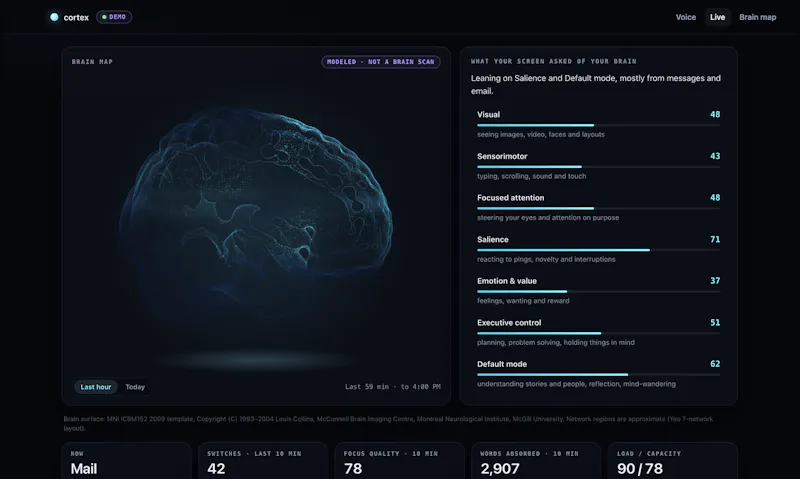The image size is (800, 479).
Task: Switch to the Brain map tab
Action: 757,17
